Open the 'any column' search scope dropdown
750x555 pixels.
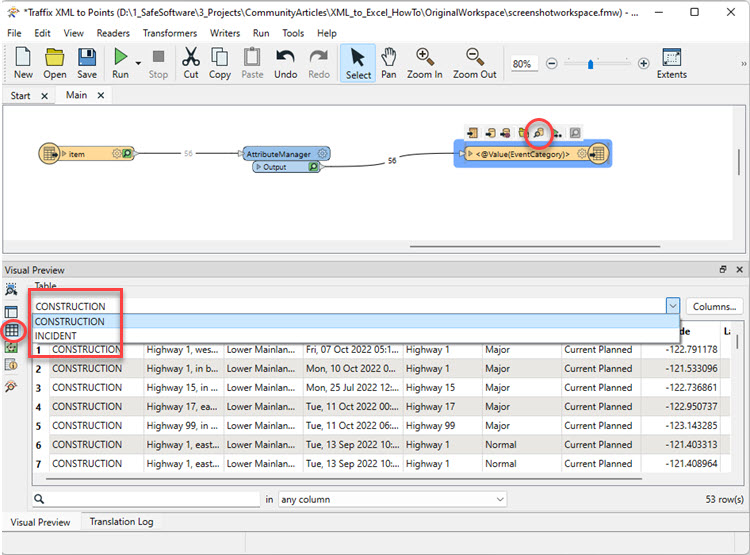click(392, 500)
